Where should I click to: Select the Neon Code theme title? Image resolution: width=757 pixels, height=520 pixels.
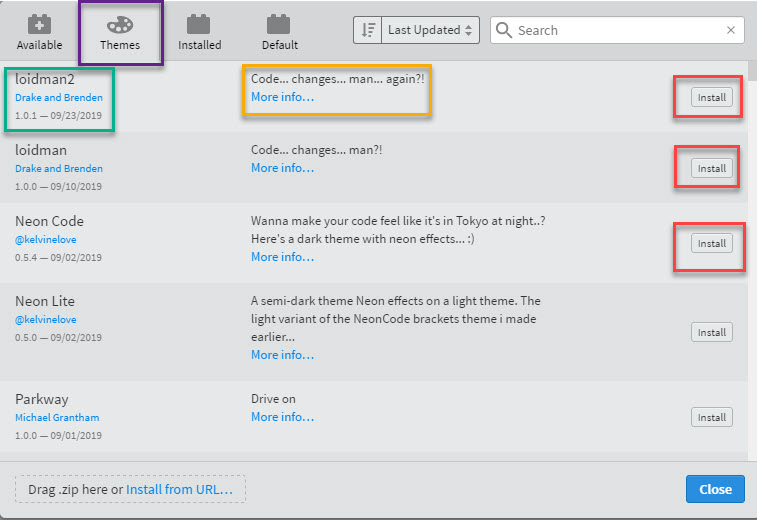pos(49,221)
